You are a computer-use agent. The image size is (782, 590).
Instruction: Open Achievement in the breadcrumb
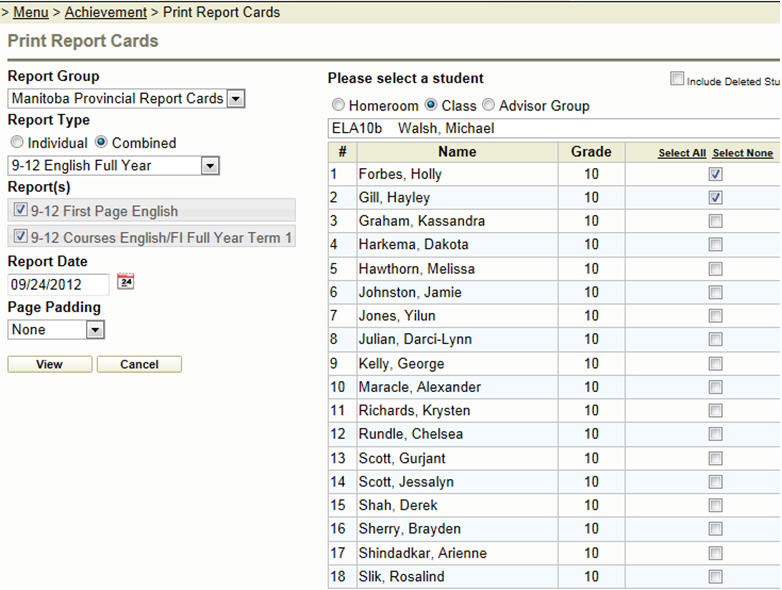coord(105,13)
